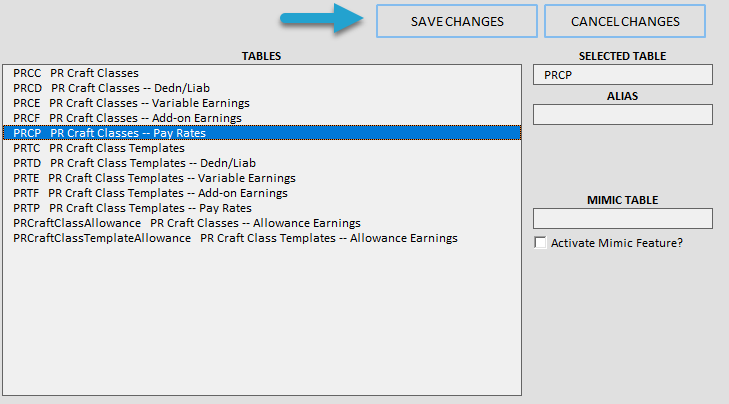The width and height of the screenshot is (729, 404).
Task: Focus the SELECTED TABLE field showing PRCP
Action: [623, 75]
